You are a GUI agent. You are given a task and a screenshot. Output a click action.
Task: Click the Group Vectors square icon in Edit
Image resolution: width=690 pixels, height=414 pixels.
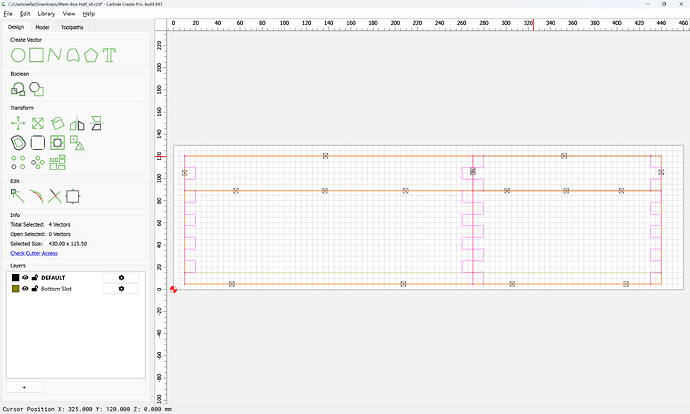coord(73,196)
